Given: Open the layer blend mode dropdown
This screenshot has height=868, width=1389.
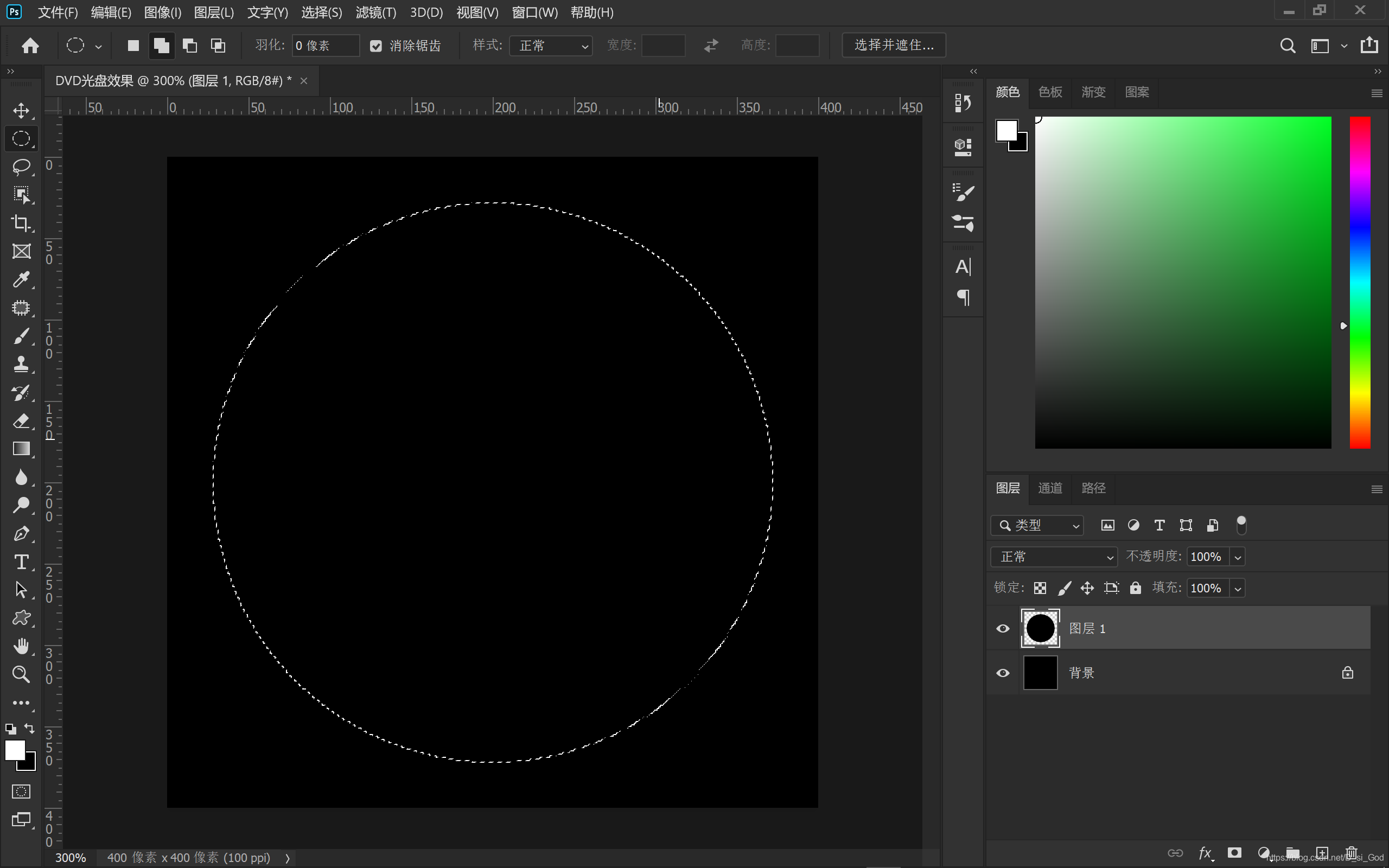Looking at the screenshot, I should 1054,557.
